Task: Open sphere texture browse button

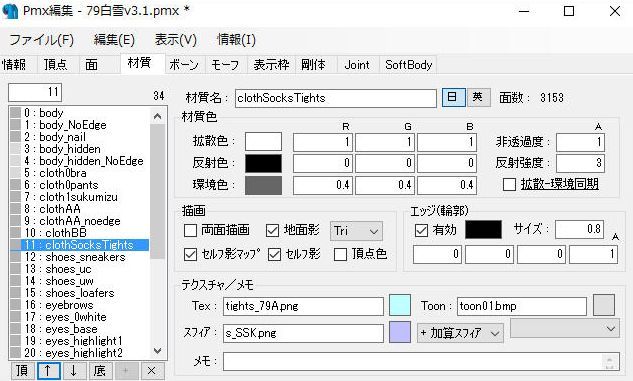Action: tap(400, 332)
